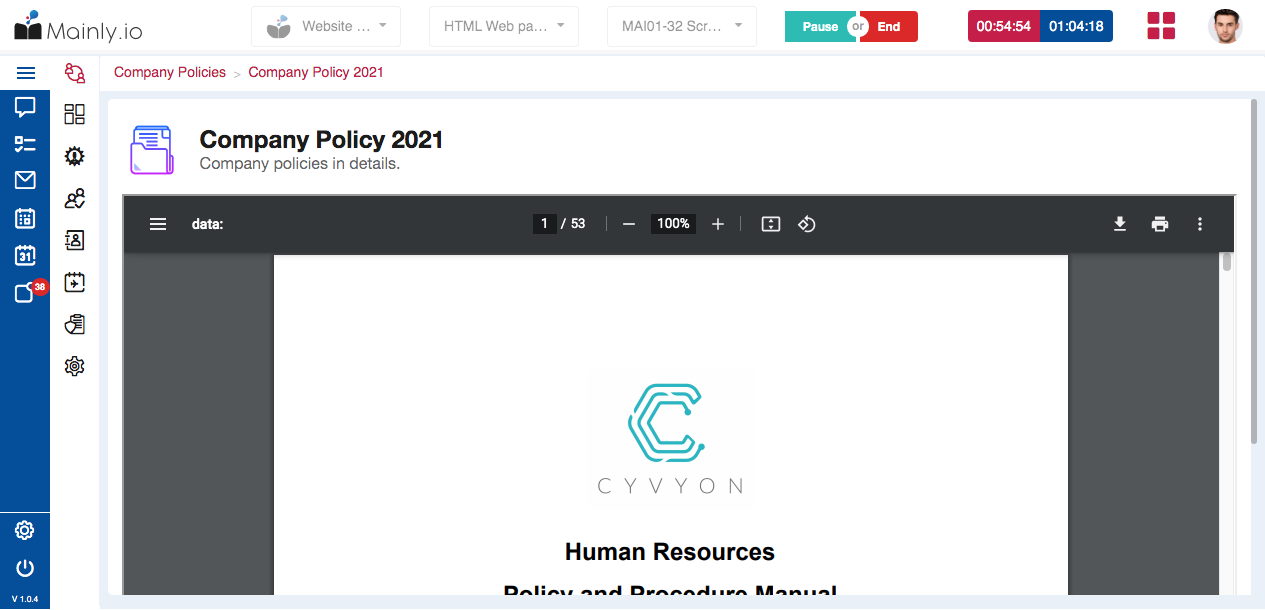Open PDF viewer more actions menu
Viewport: 1265px width, 610px height.
1200,224
